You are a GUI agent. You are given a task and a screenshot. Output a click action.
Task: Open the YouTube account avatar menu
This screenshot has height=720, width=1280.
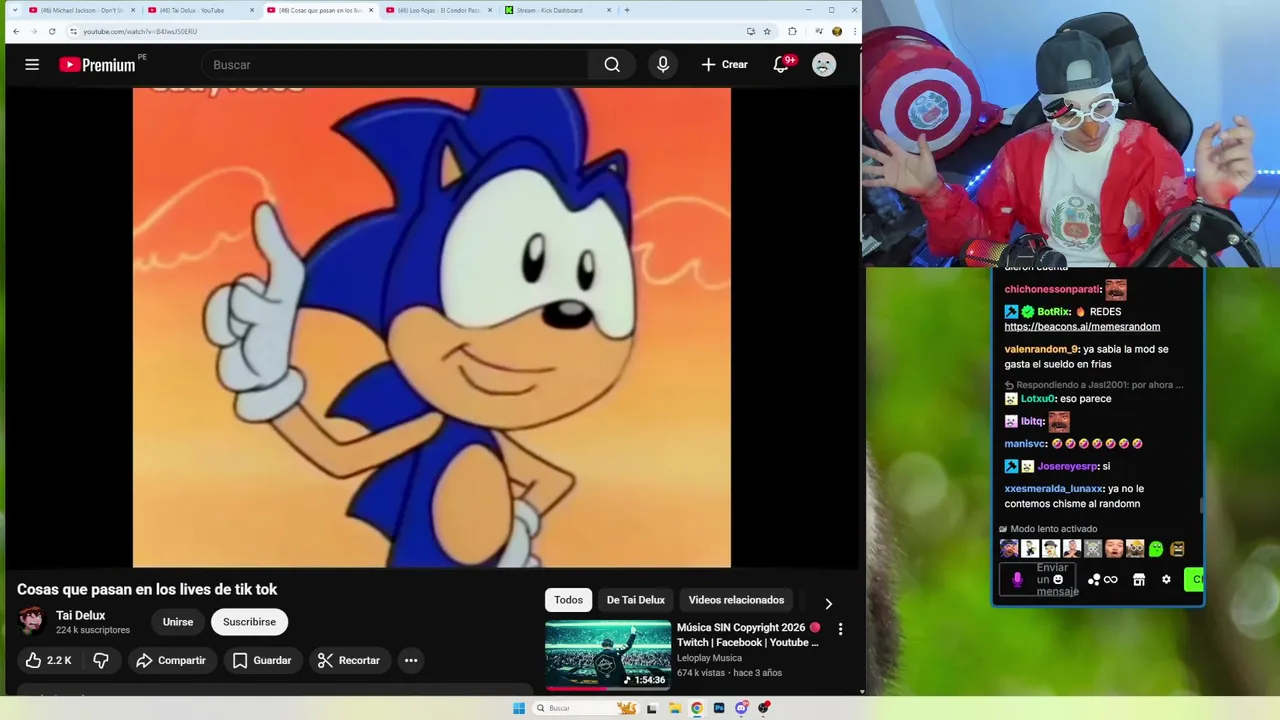[x=824, y=64]
